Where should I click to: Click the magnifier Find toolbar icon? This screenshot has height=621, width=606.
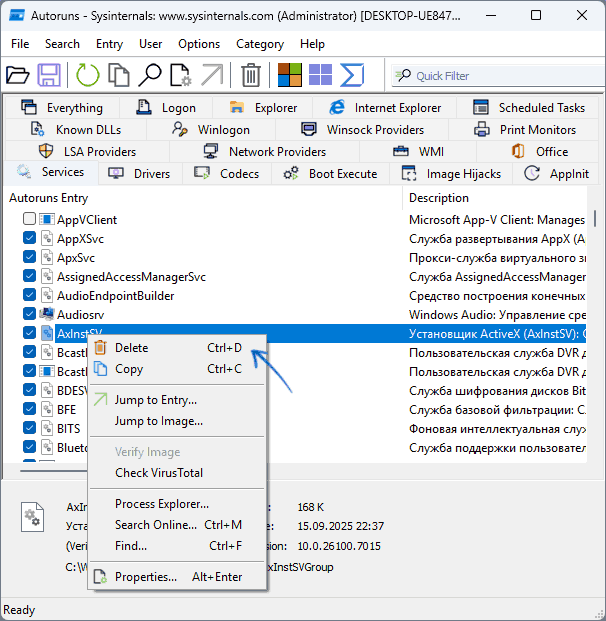click(150, 75)
